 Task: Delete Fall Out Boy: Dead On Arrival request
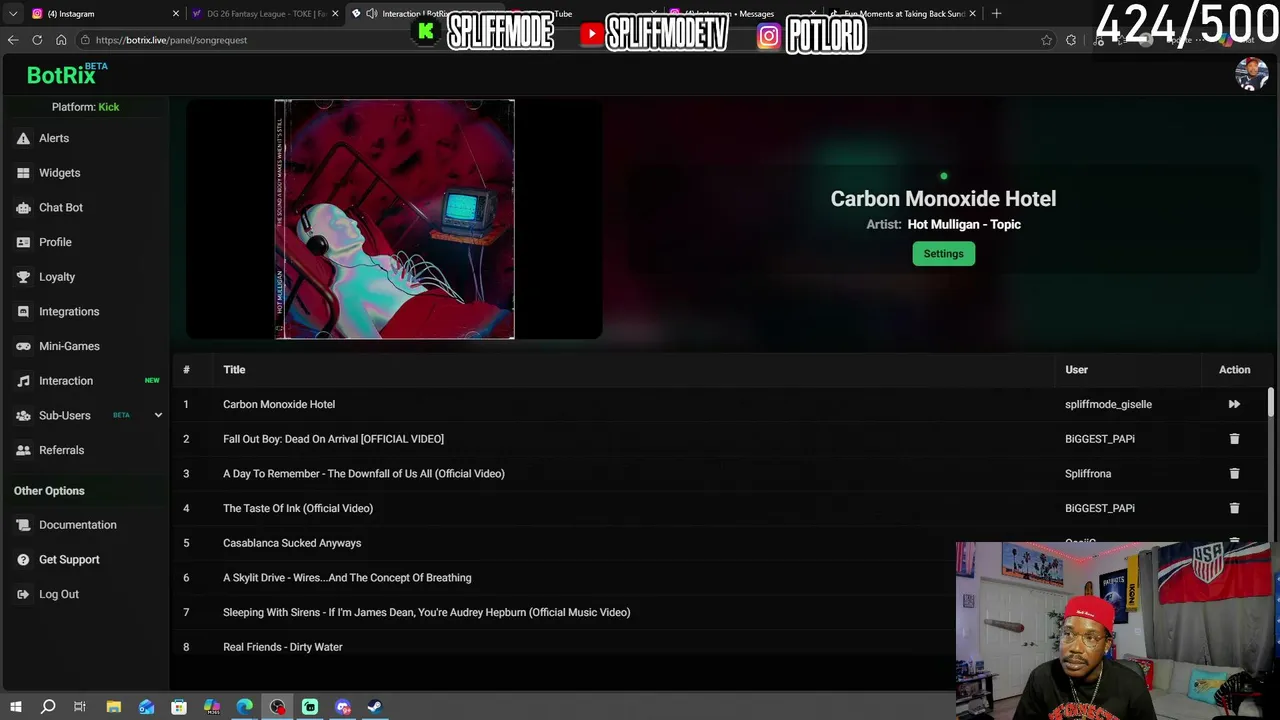1234,439
